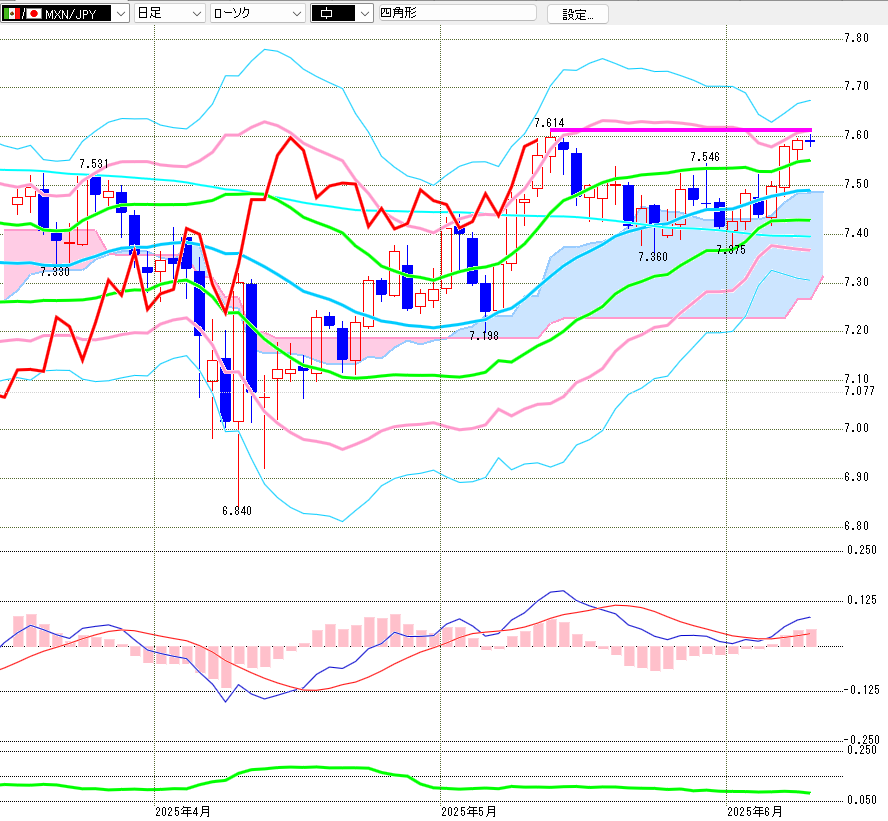888x821 pixels.
Task: Click the 7.531 price label
Action: (x=93, y=164)
